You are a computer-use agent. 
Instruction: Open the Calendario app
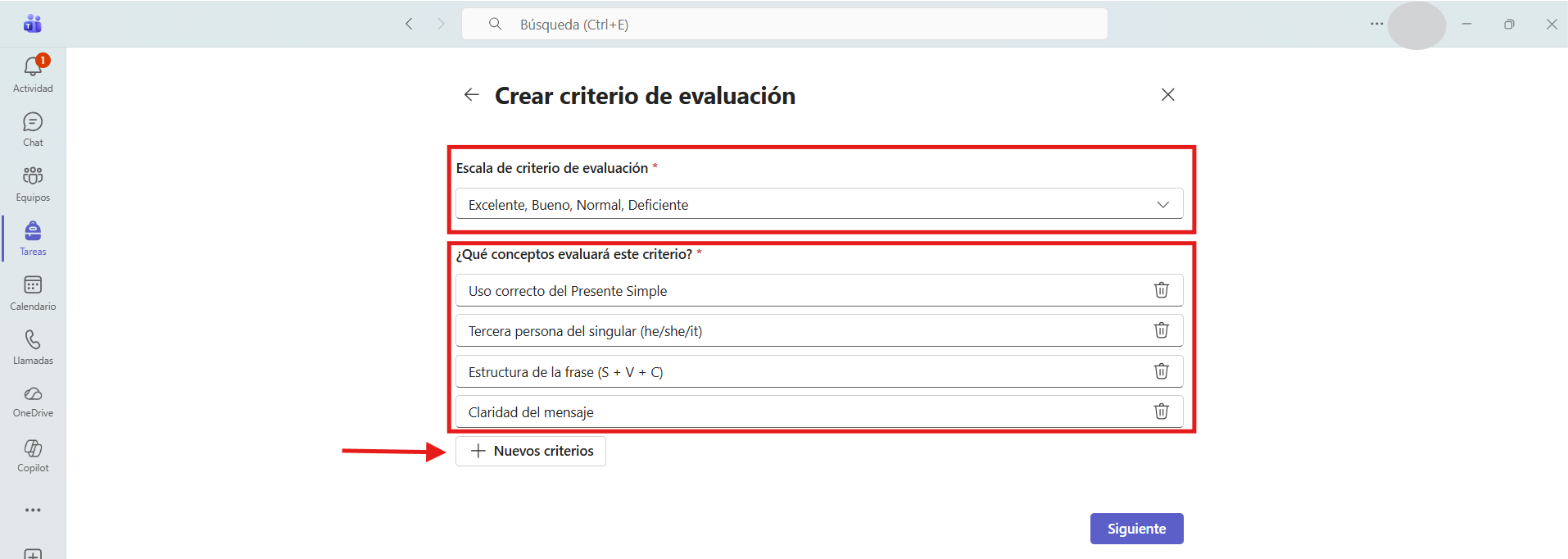33,293
